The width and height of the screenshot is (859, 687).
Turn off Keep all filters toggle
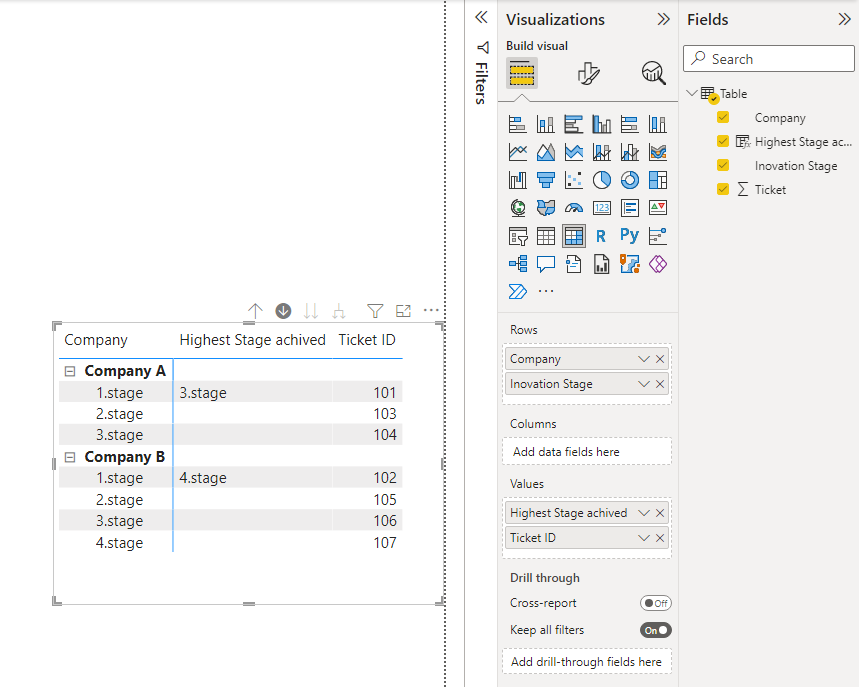656,630
